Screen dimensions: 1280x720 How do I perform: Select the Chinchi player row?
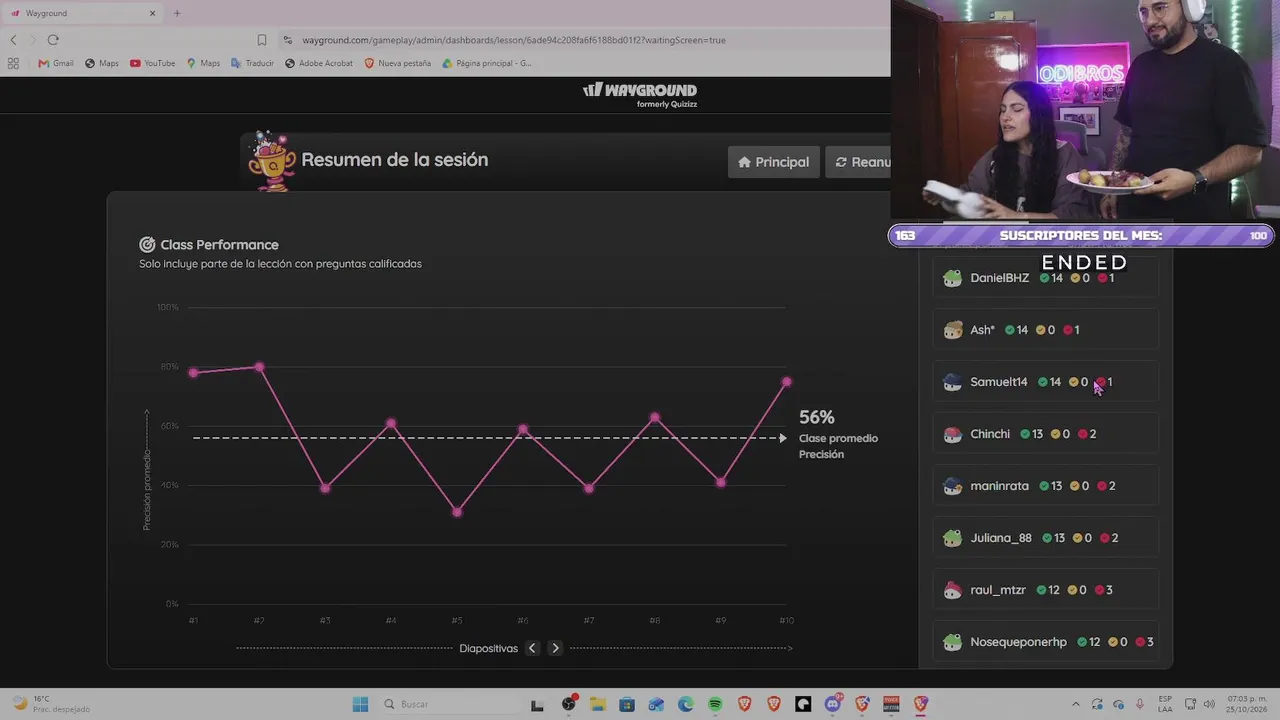pyautogui.click(x=1046, y=434)
